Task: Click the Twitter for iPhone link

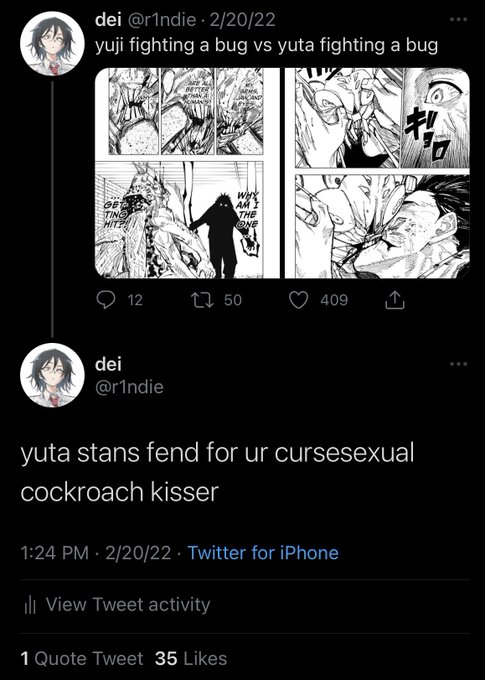Action: tap(263, 553)
